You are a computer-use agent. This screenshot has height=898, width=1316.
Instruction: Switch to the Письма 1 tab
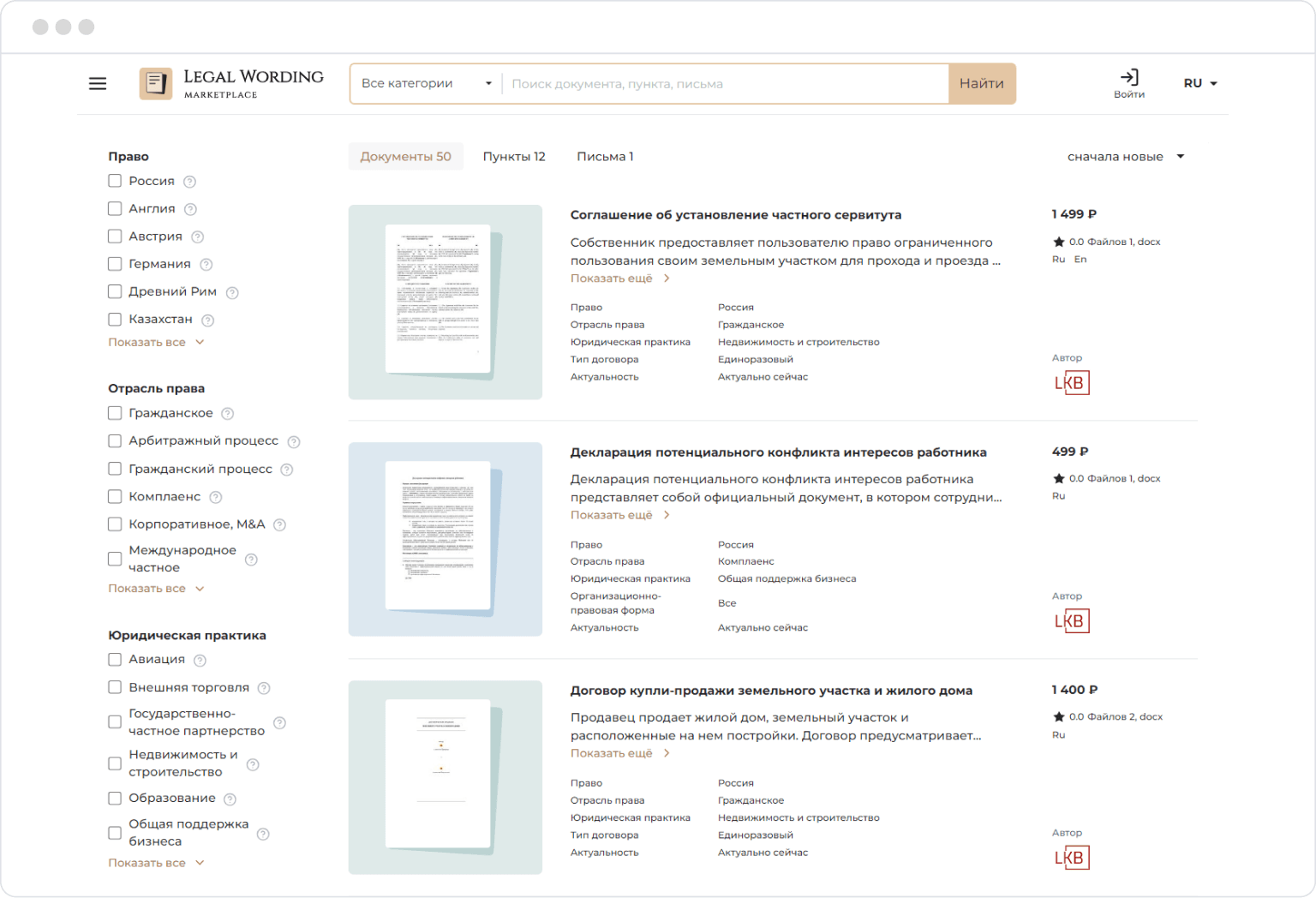coord(605,157)
